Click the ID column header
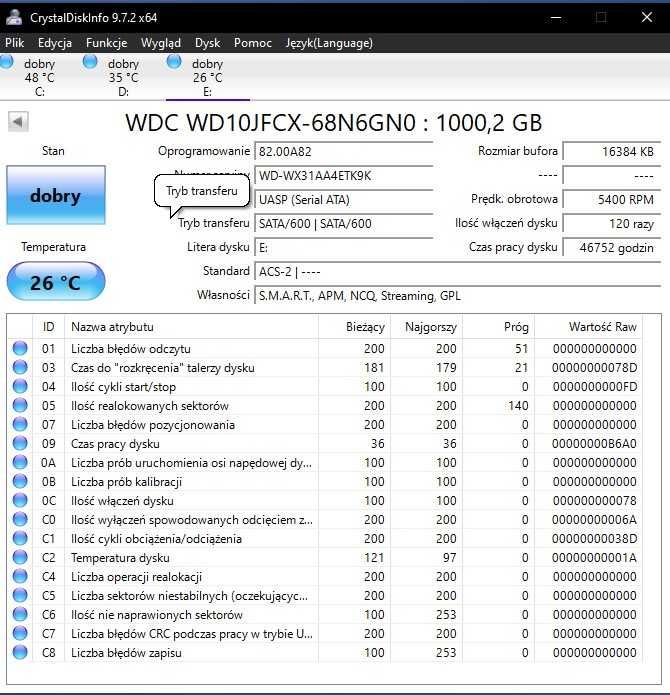This screenshot has width=670, height=695. [x=49, y=327]
